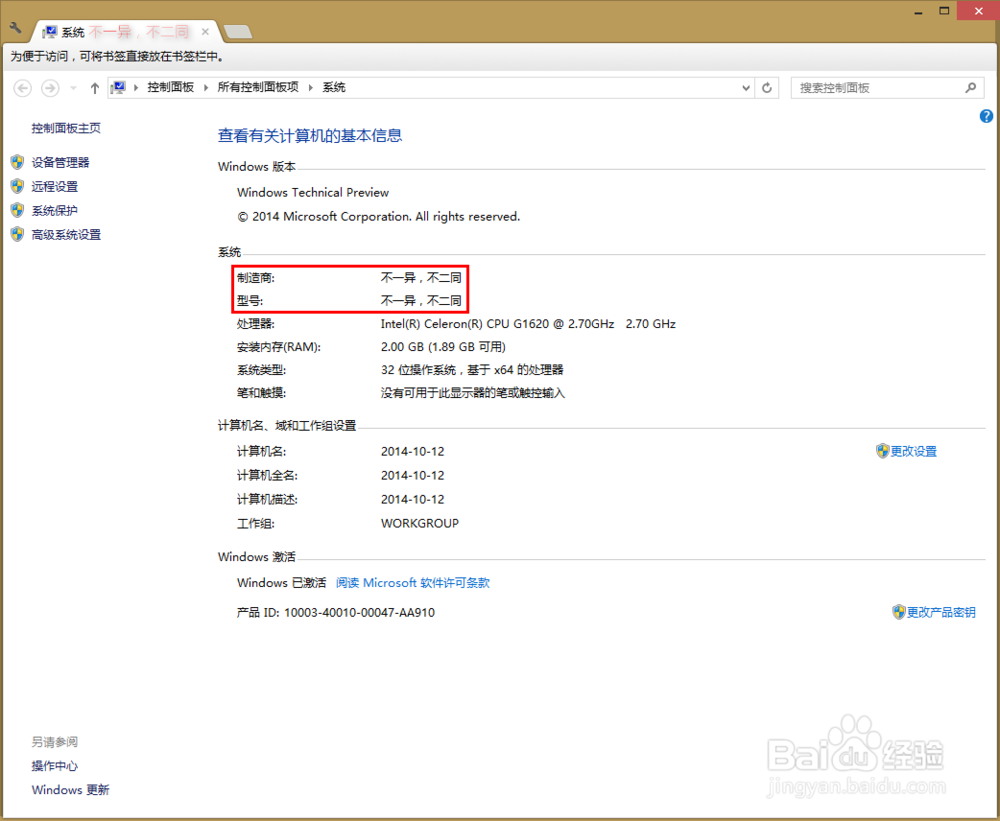Open help via the question mark icon
The image size is (1000, 821).
pyautogui.click(x=986, y=116)
